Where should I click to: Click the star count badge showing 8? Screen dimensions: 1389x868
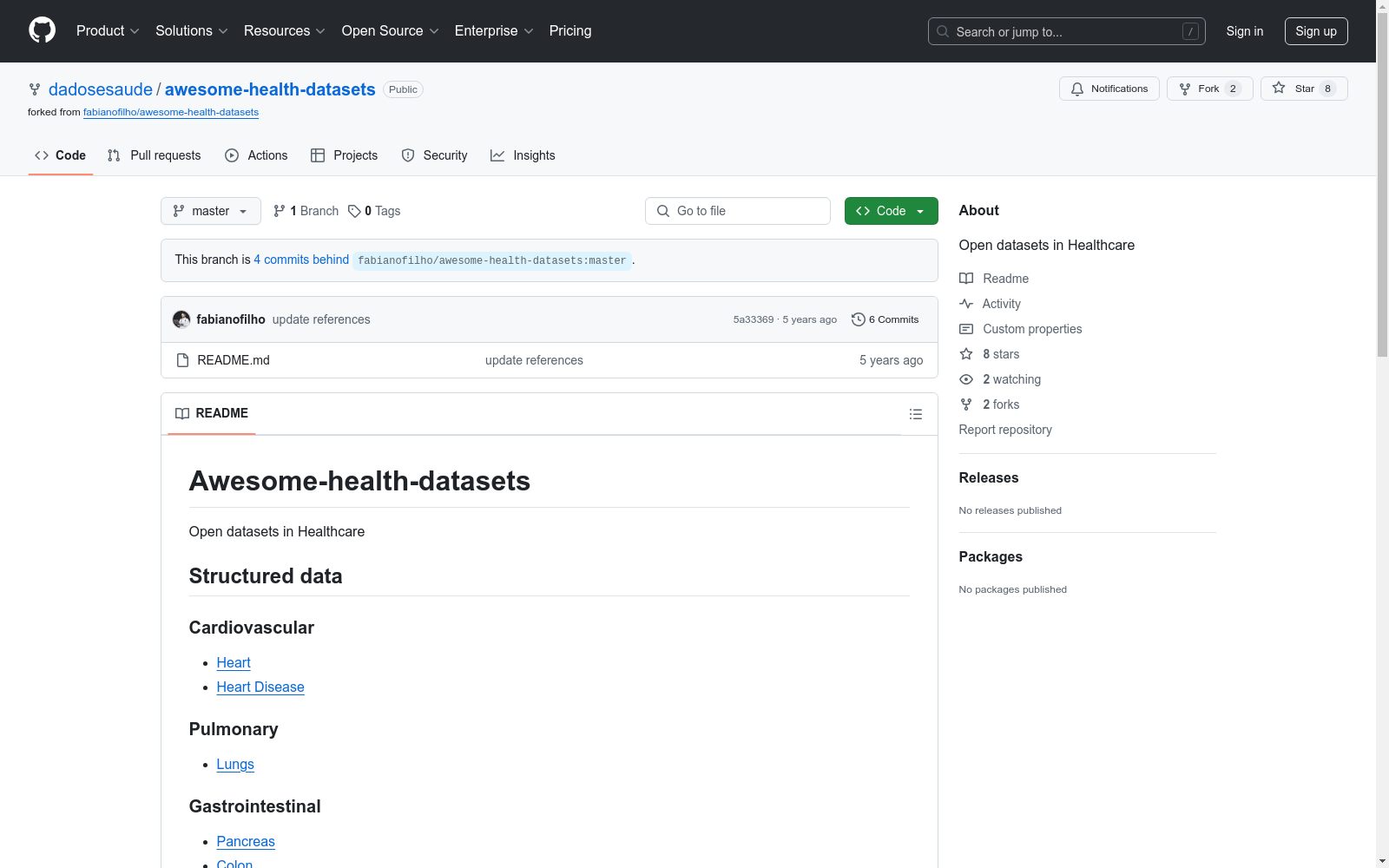pos(1327,89)
